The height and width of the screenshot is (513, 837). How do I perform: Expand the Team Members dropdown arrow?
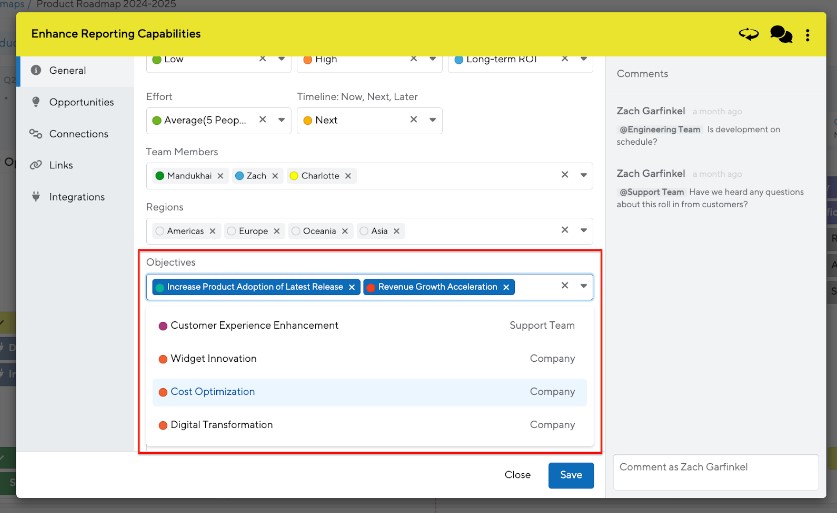[584, 175]
